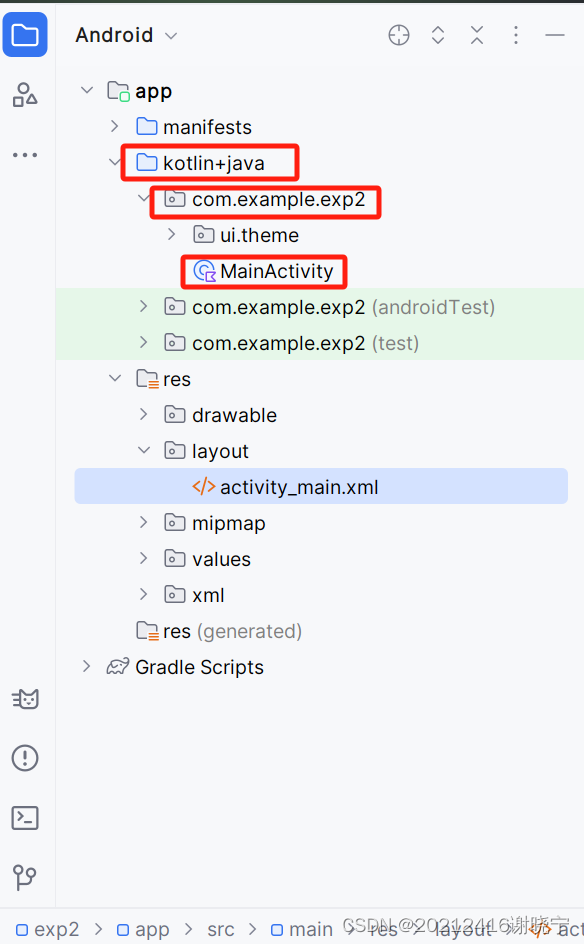This screenshot has height=944, width=584.
Task: Click the exp2 breadcrumb in the navigation bar
Action: [48, 929]
